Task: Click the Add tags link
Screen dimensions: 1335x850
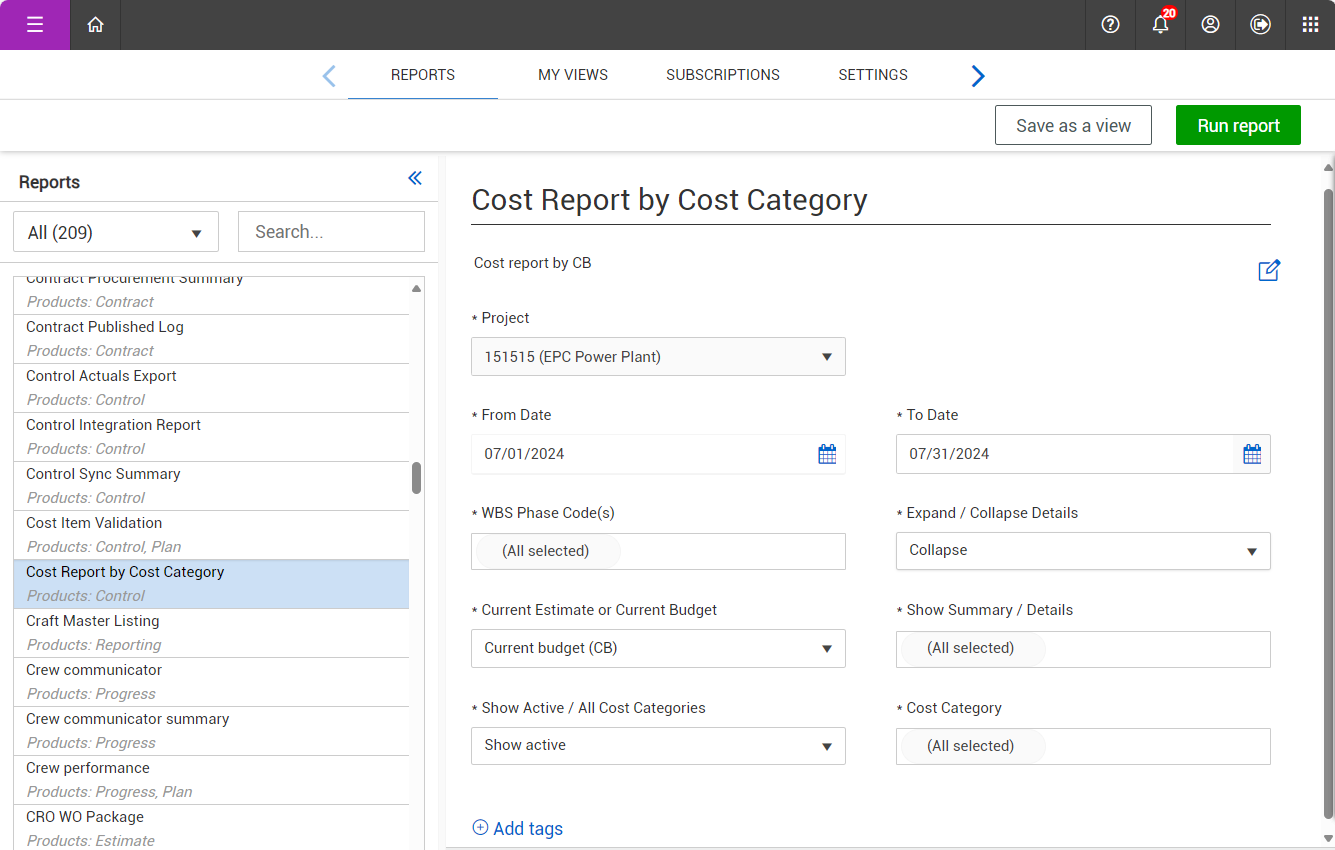Action: (x=518, y=828)
